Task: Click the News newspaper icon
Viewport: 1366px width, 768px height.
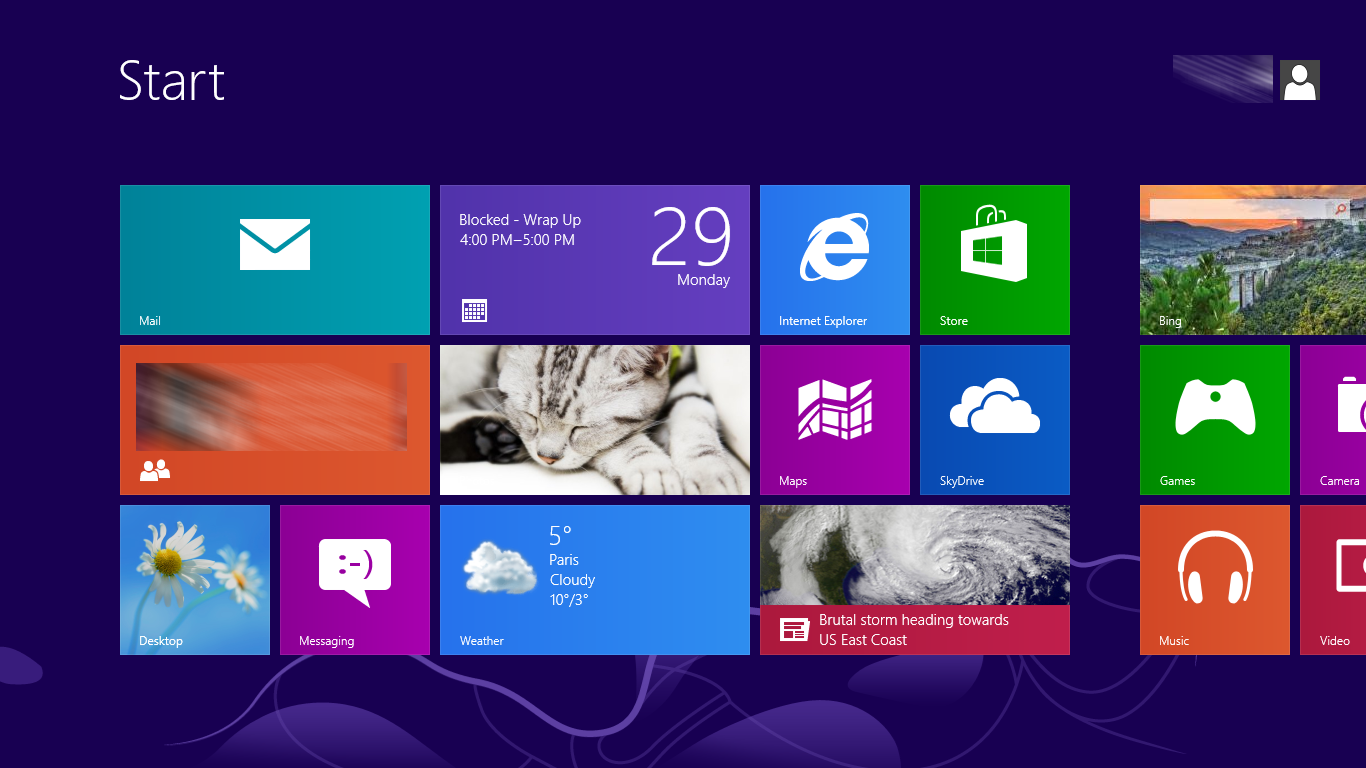Action: tap(794, 630)
